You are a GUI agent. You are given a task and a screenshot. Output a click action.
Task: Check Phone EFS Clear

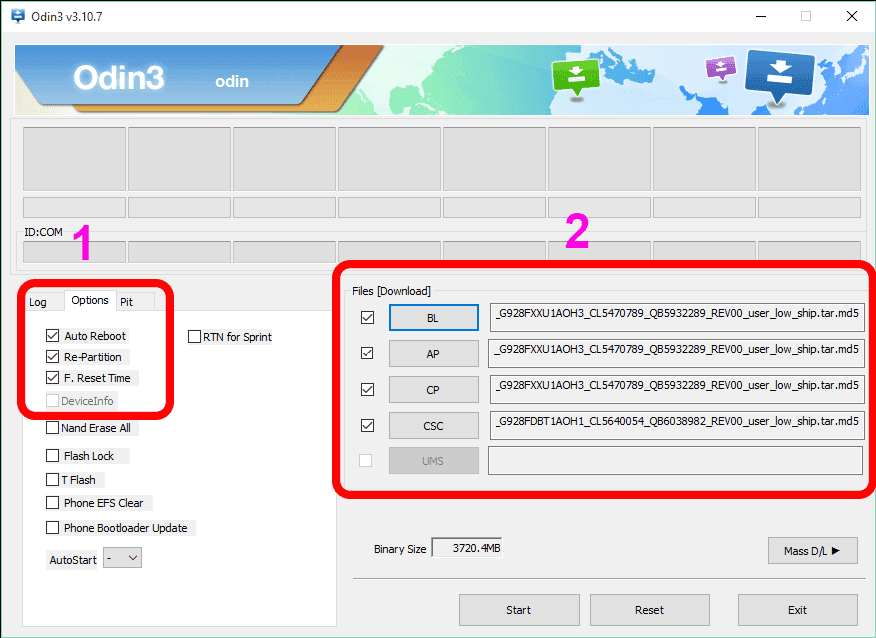53,503
